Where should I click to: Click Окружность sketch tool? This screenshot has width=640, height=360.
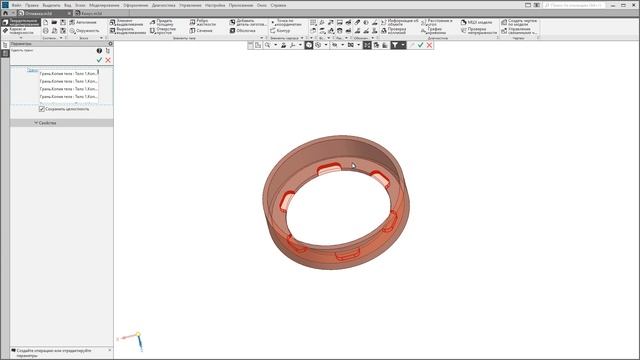click(84, 31)
